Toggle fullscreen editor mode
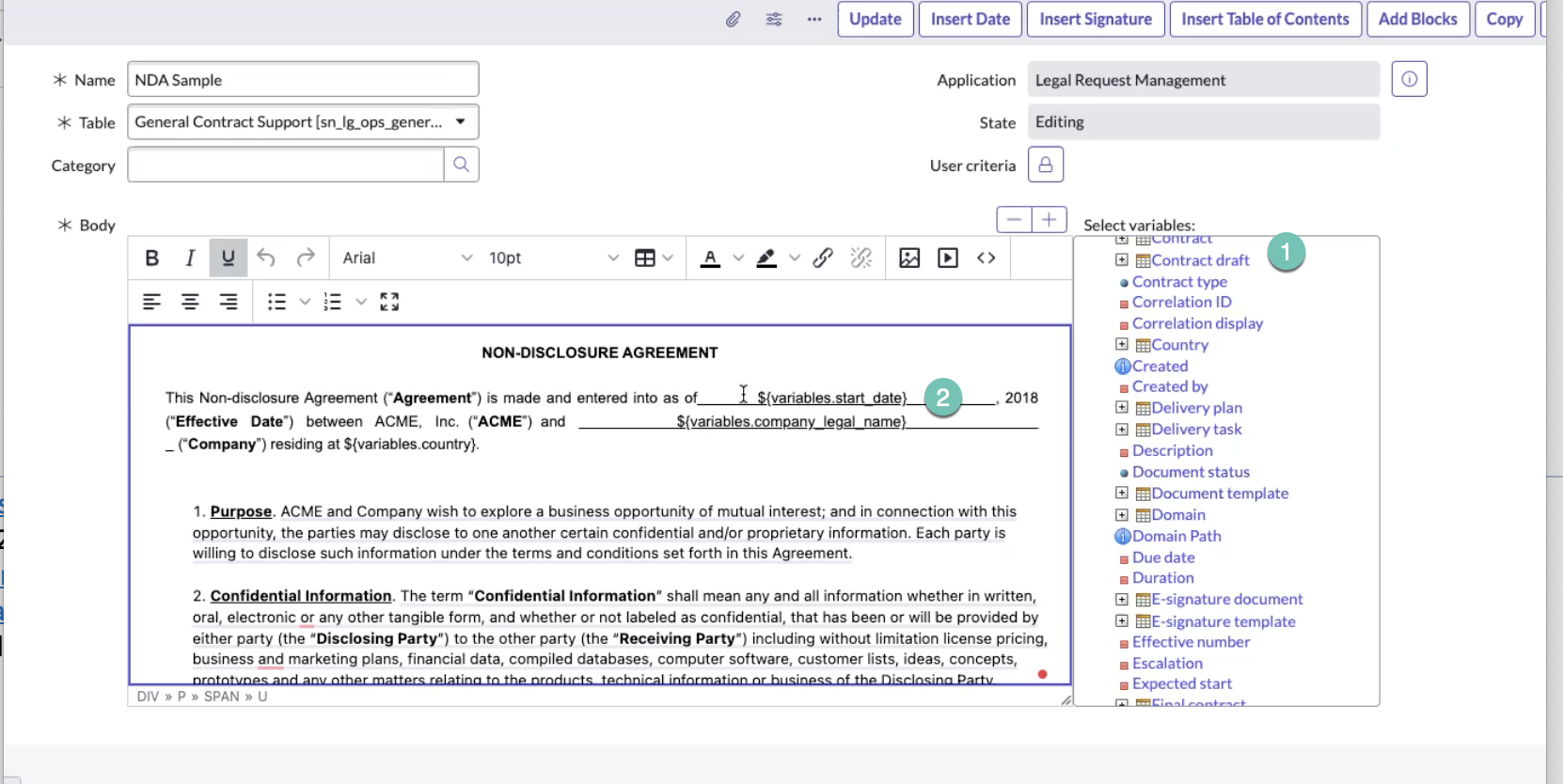The image size is (1563, 784). pos(389,302)
